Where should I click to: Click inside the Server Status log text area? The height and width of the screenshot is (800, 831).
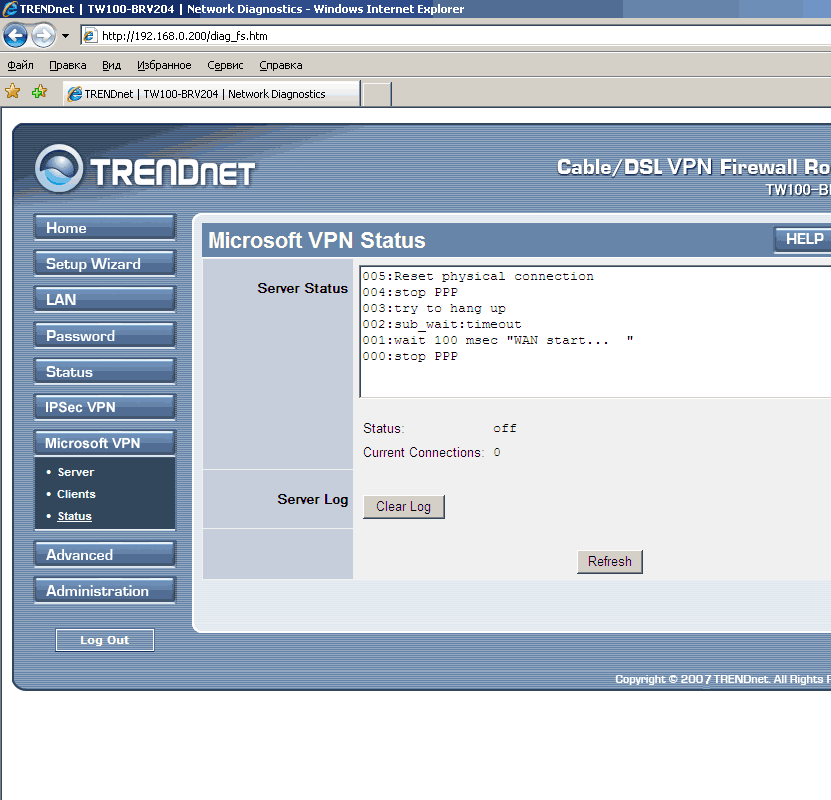596,332
